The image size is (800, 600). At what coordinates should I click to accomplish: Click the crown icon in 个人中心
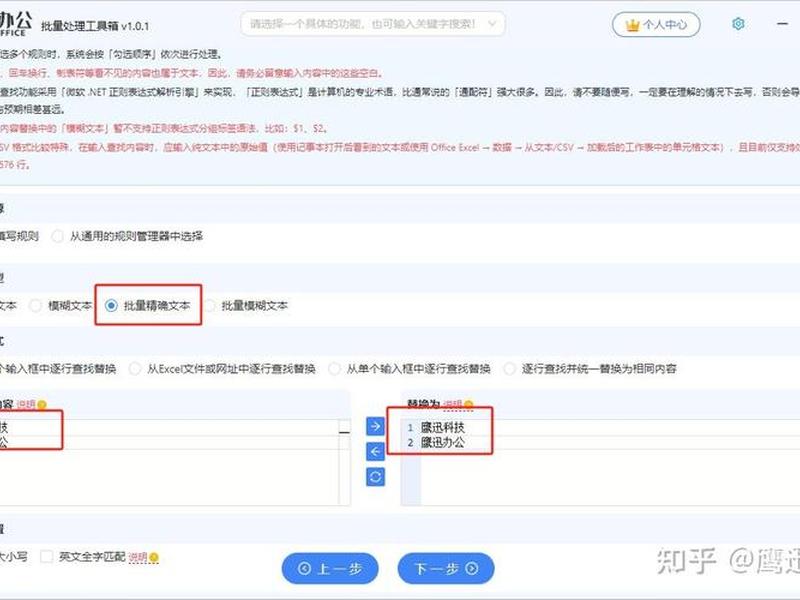pyautogui.click(x=632, y=25)
